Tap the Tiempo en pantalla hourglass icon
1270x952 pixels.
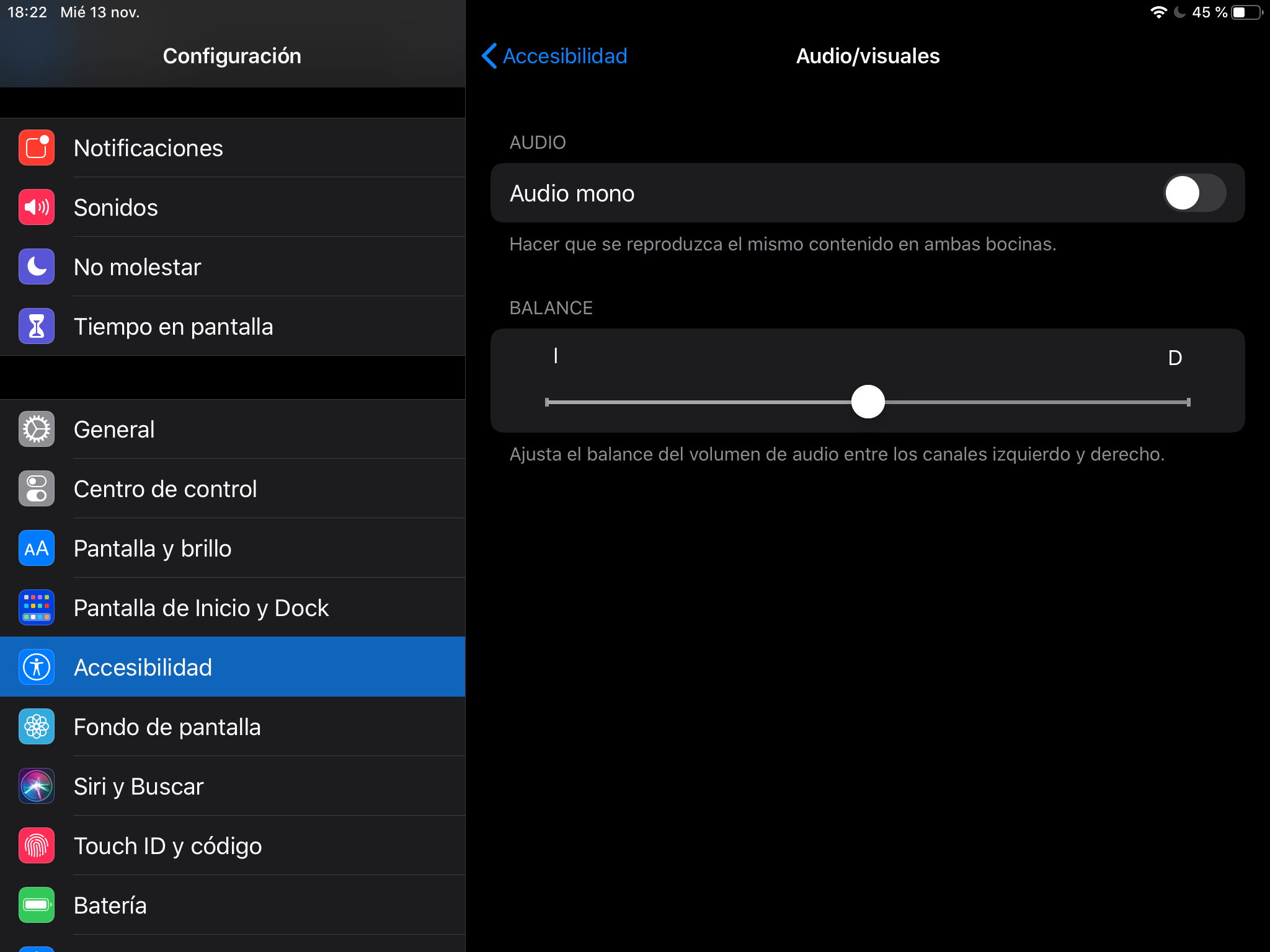click(37, 327)
